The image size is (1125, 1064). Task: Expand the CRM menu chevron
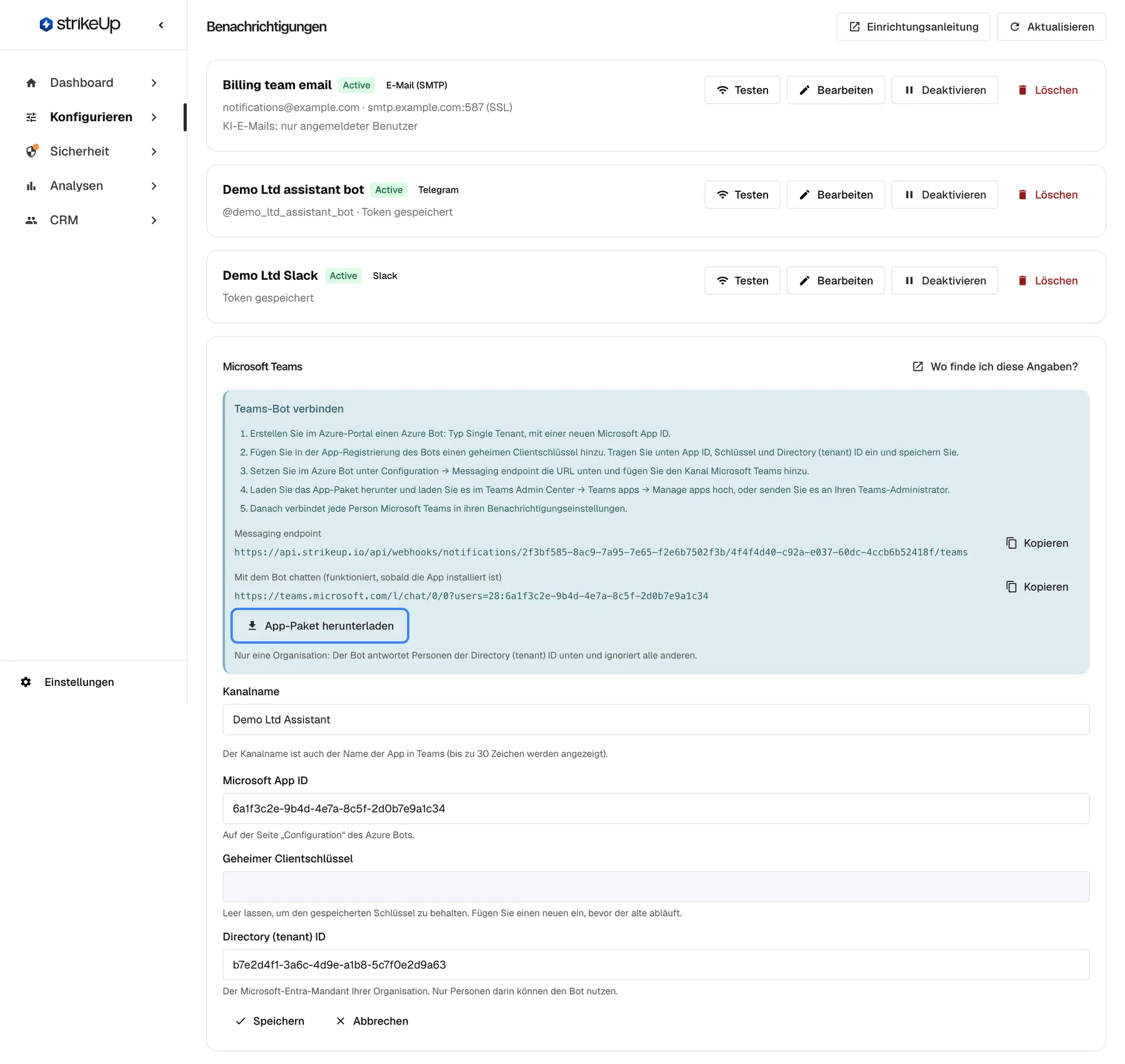click(154, 221)
